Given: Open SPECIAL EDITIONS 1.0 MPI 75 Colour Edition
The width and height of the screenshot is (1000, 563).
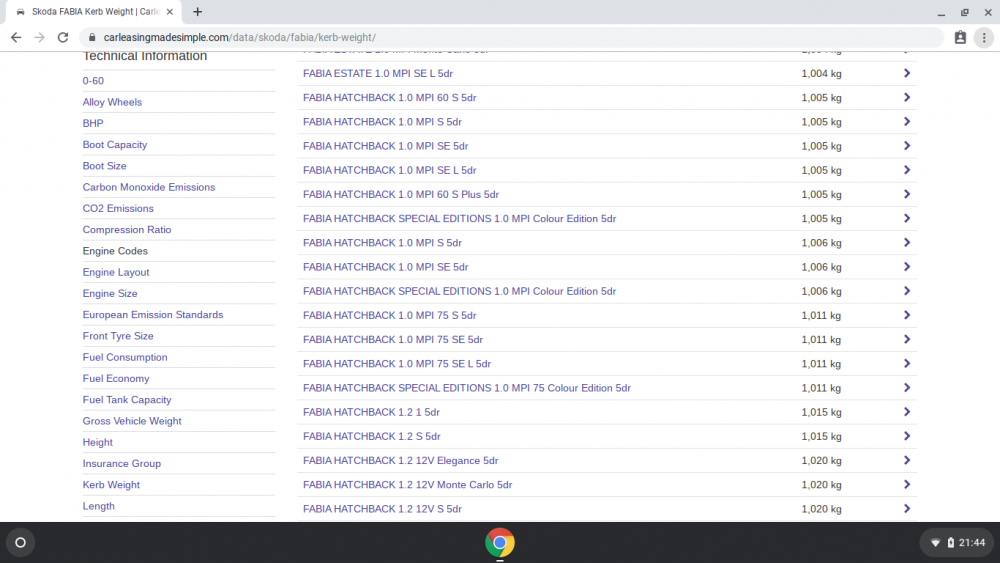Looking at the screenshot, I should (x=467, y=388).
